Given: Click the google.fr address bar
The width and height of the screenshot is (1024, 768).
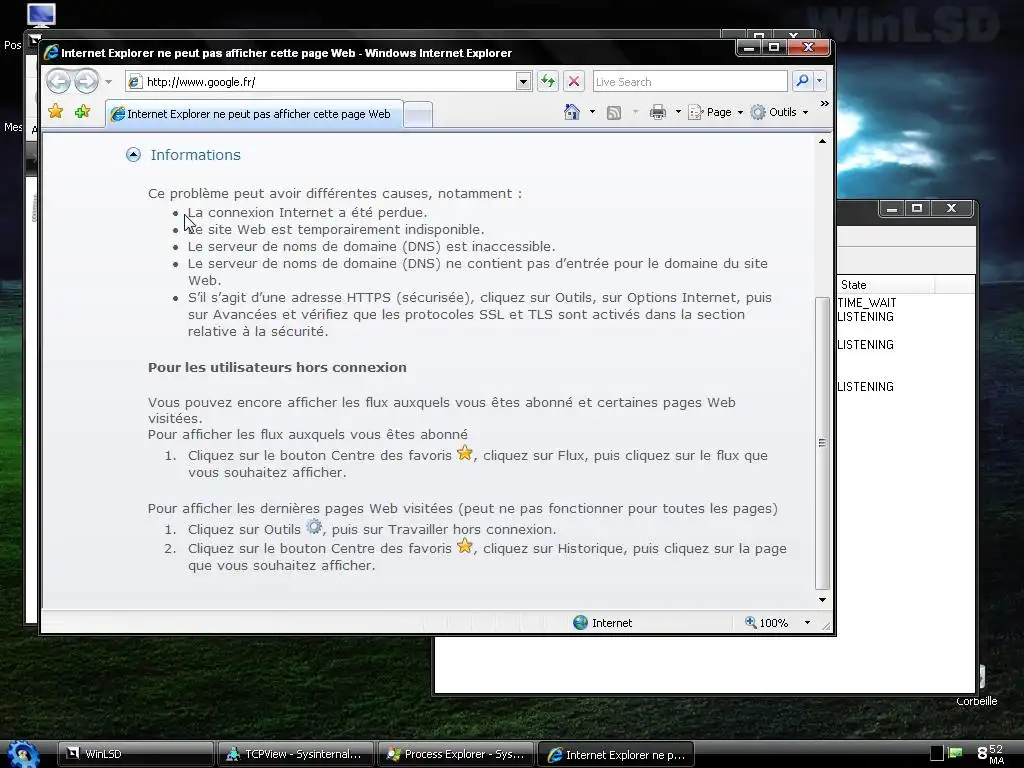Looking at the screenshot, I should (x=321, y=82).
